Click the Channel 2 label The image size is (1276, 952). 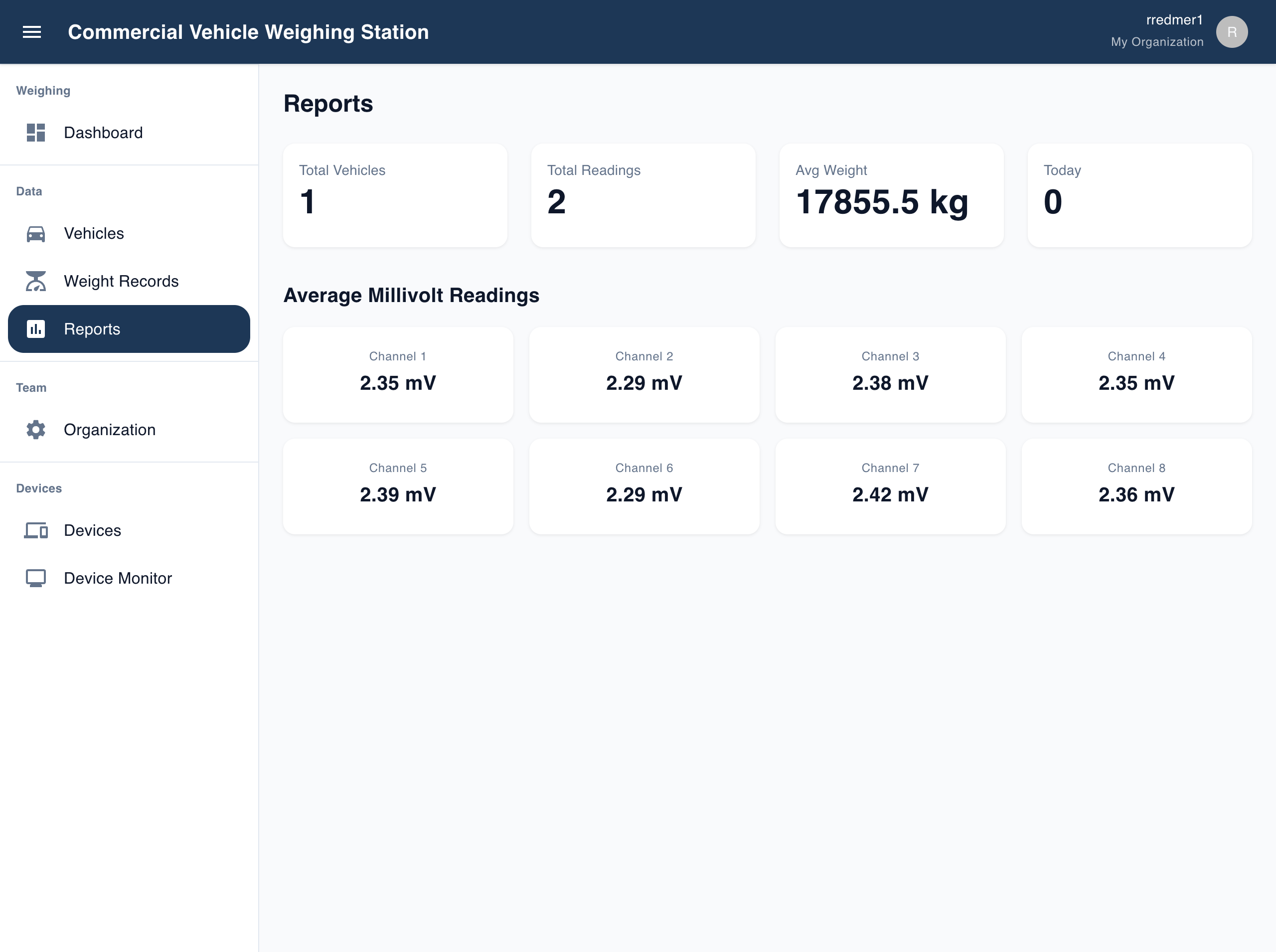[x=644, y=356]
